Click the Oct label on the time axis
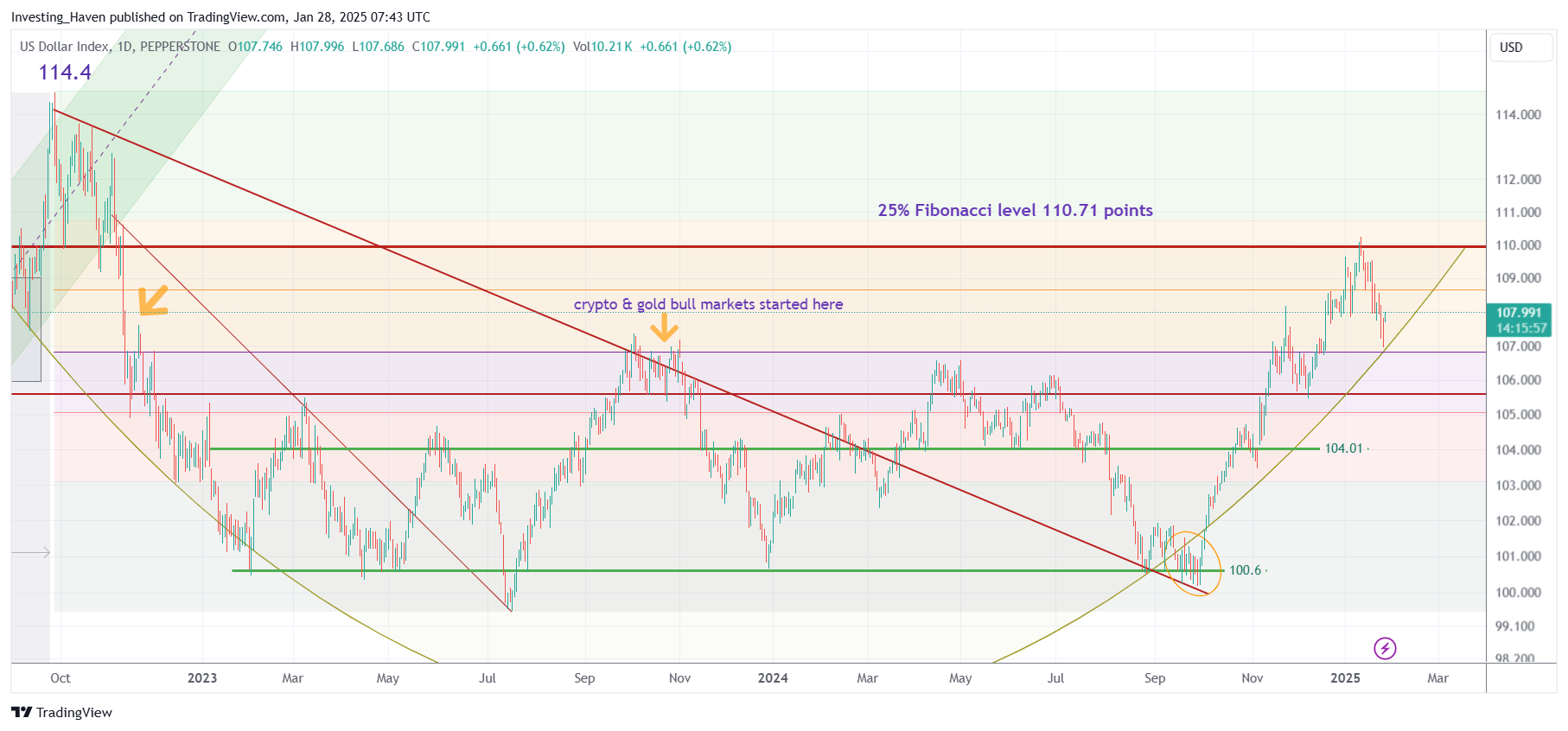The image size is (1568, 731). click(x=61, y=678)
